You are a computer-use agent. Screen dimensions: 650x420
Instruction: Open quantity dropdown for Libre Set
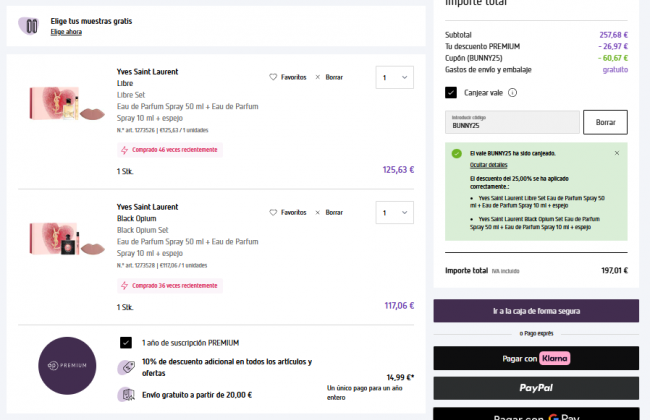pyautogui.click(x=394, y=77)
